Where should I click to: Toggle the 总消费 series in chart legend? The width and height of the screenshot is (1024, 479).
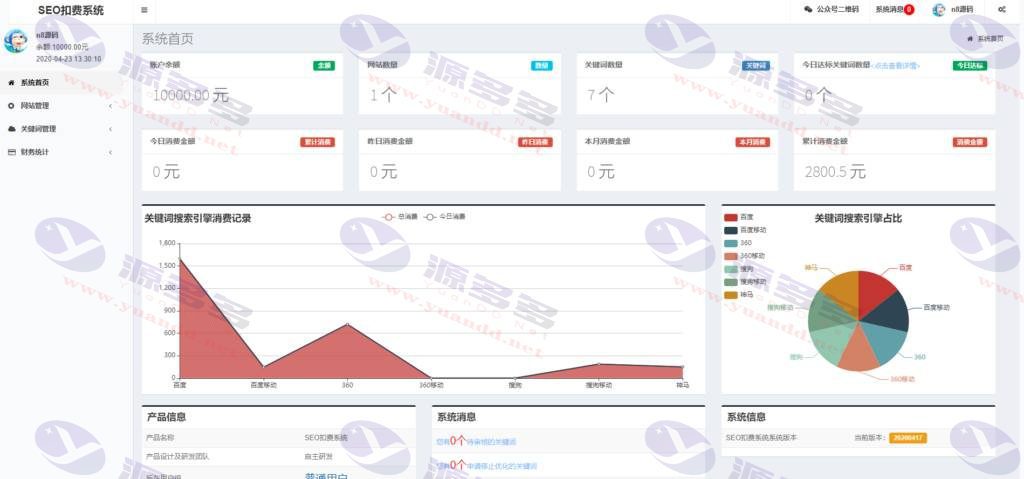pos(400,217)
